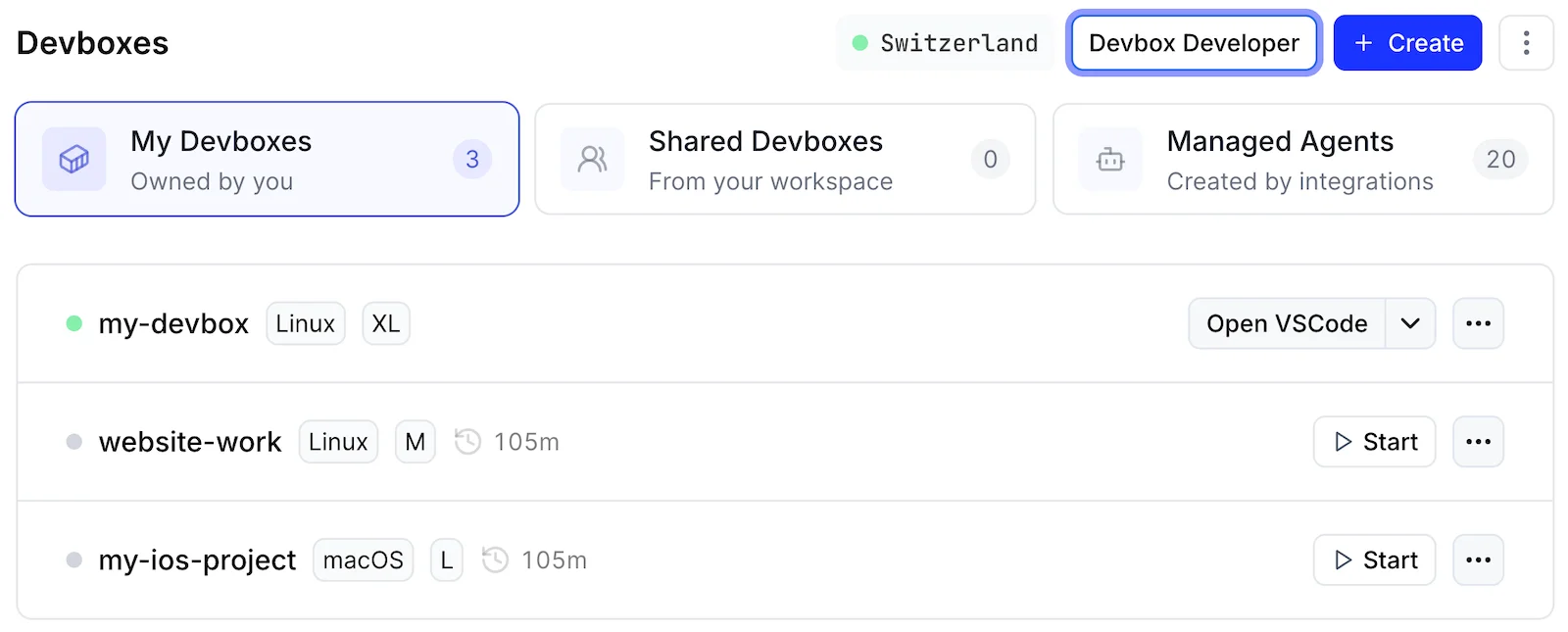Click the 105m time in my-ios-project row
1568x632 pixels.
554,560
